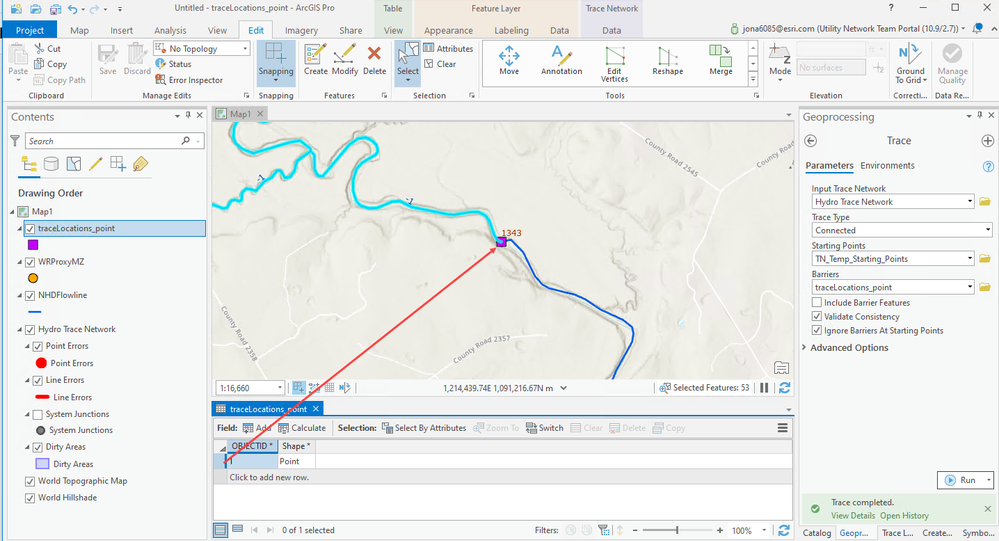Open the Attributes pane
The image size is (999, 541).
tap(449, 48)
